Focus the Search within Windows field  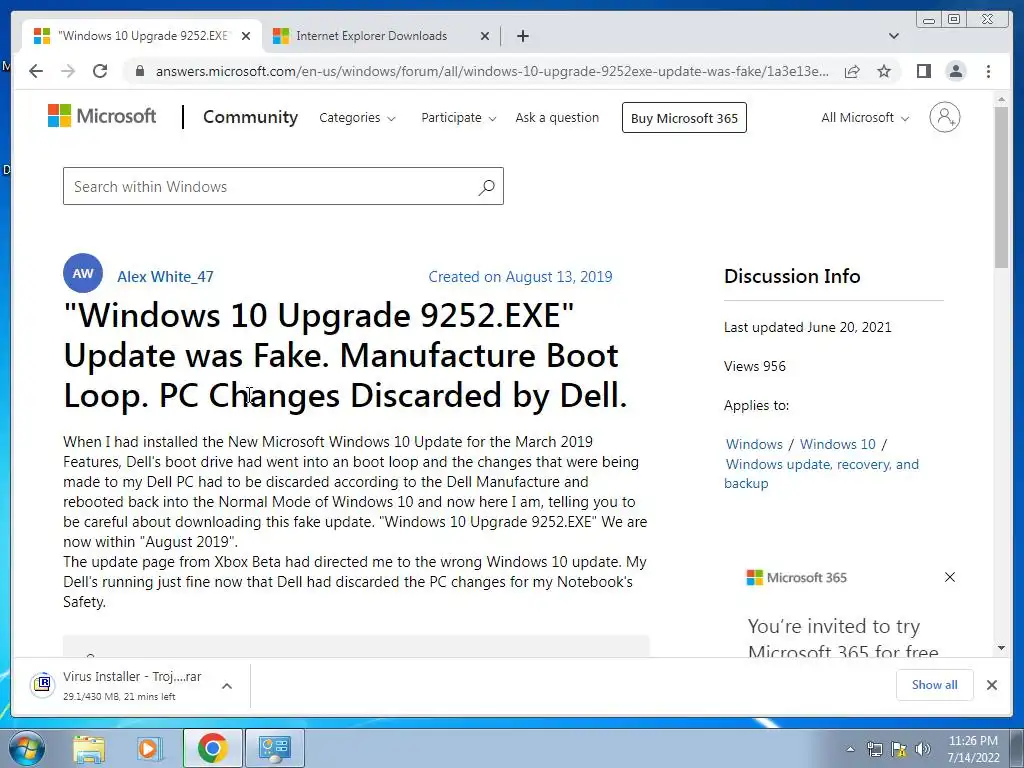tap(283, 186)
